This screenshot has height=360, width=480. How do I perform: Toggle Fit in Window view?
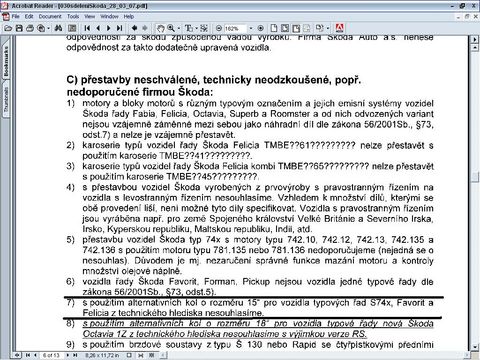pyautogui.click(x=285, y=28)
